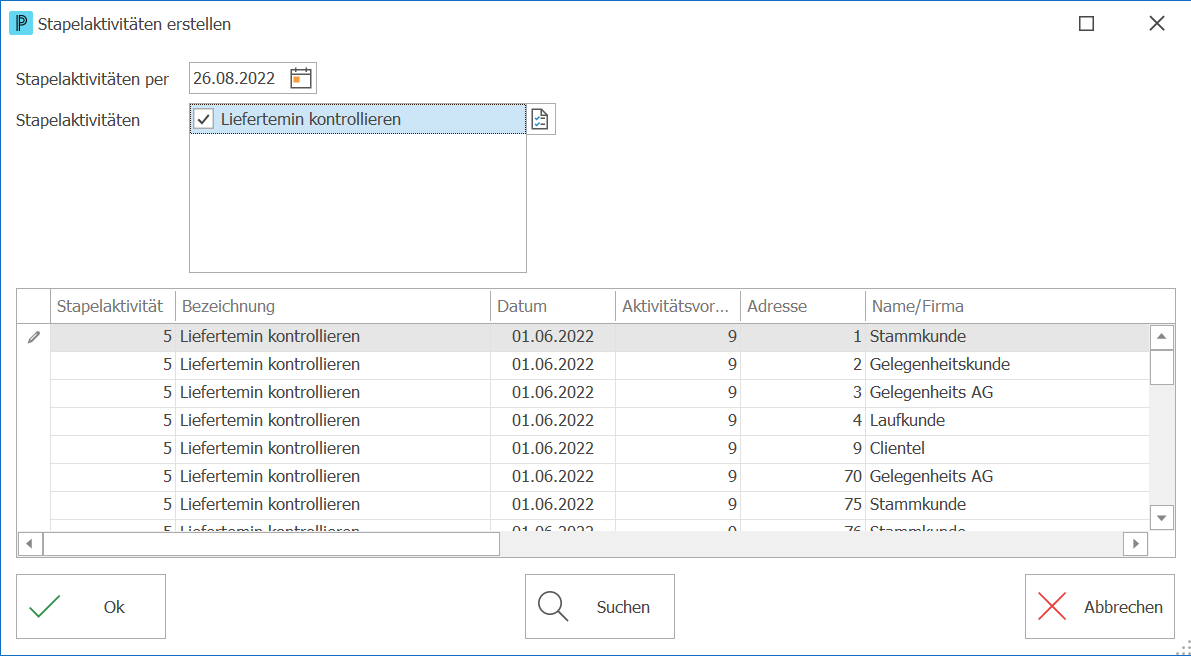Click the pencil edit icon in first row
This screenshot has width=1191, height=656.
[33, 337]
